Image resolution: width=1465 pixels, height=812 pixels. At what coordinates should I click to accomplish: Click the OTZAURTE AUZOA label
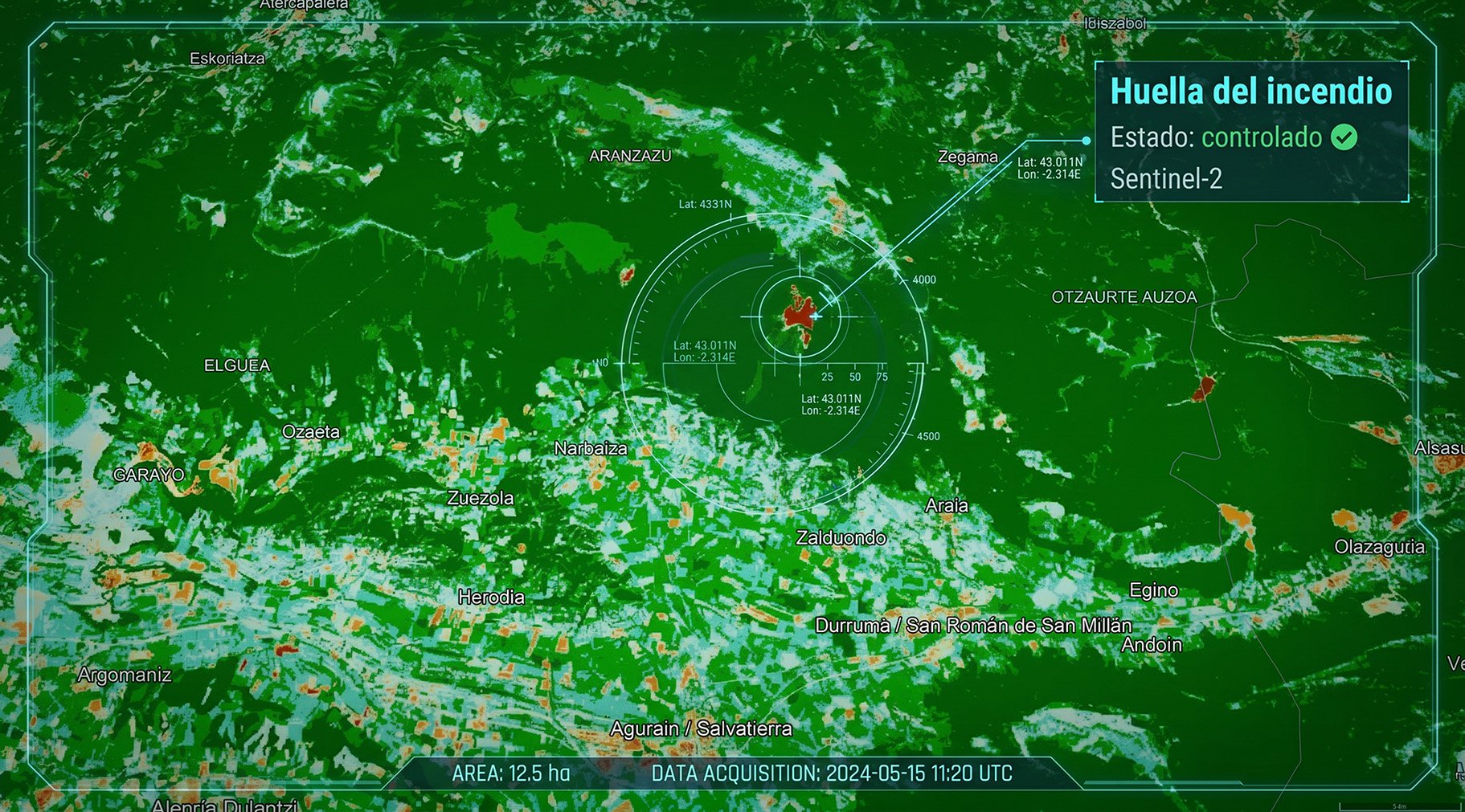[x=1124, y=297]
